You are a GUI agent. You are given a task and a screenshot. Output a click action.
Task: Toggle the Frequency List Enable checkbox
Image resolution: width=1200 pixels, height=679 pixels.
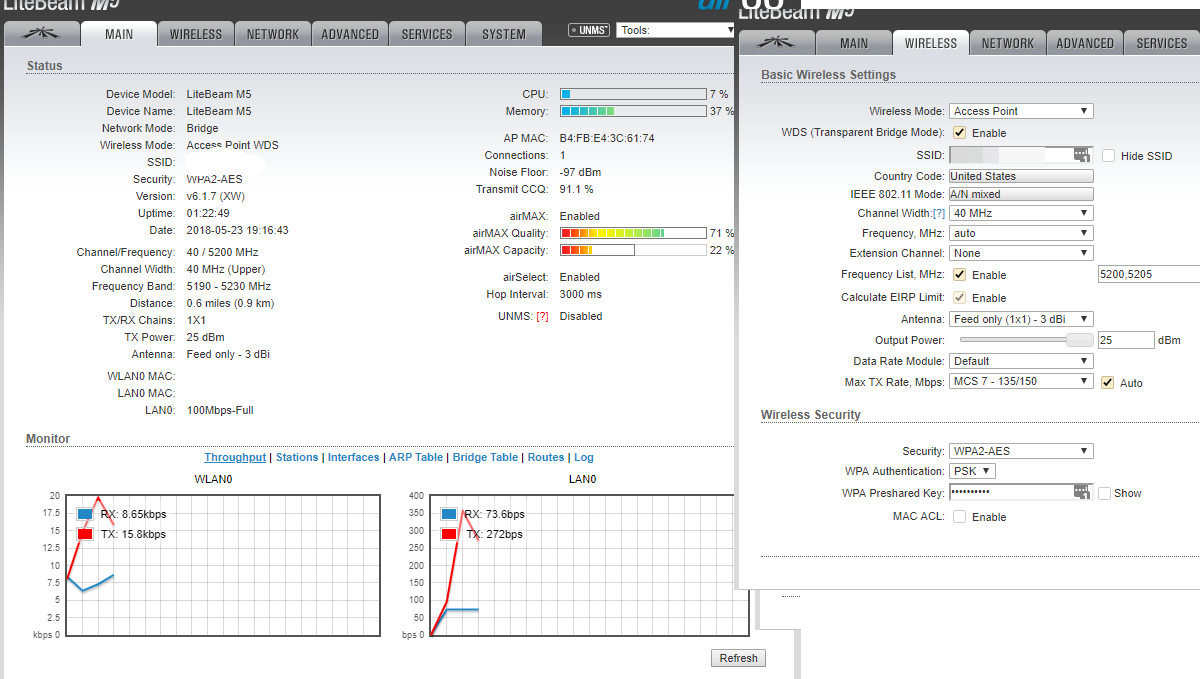coord(959,274)
